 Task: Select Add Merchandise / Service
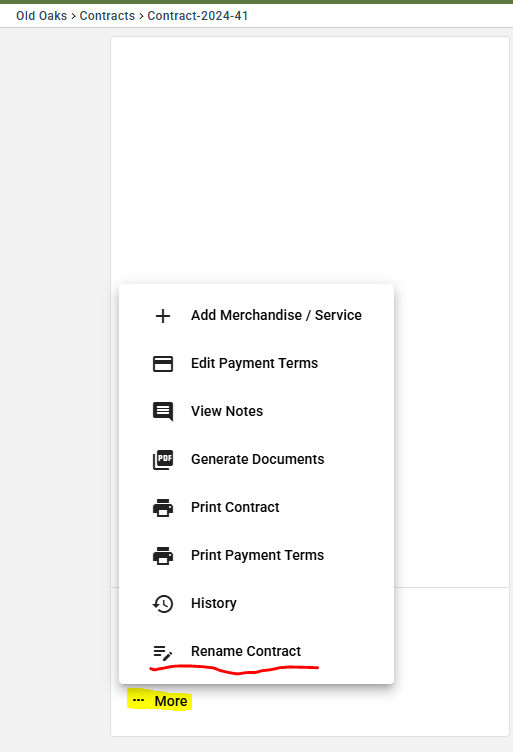tap(256, 316)
